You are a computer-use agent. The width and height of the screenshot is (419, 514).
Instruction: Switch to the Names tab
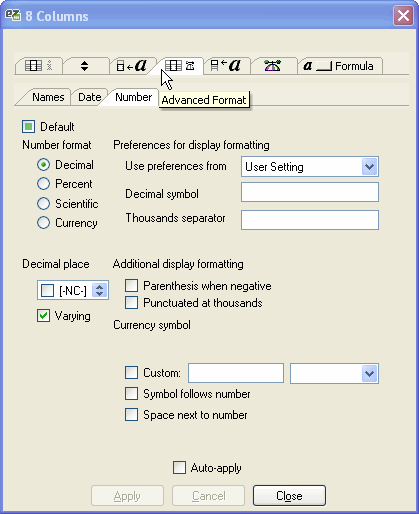48,97
